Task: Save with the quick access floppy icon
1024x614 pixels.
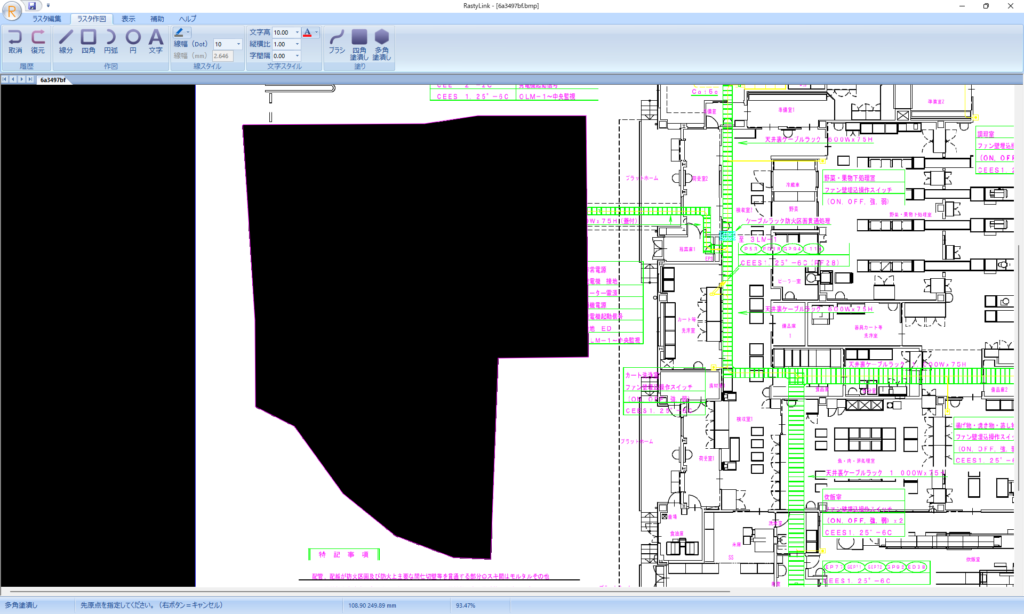Action: pos(31,6)
